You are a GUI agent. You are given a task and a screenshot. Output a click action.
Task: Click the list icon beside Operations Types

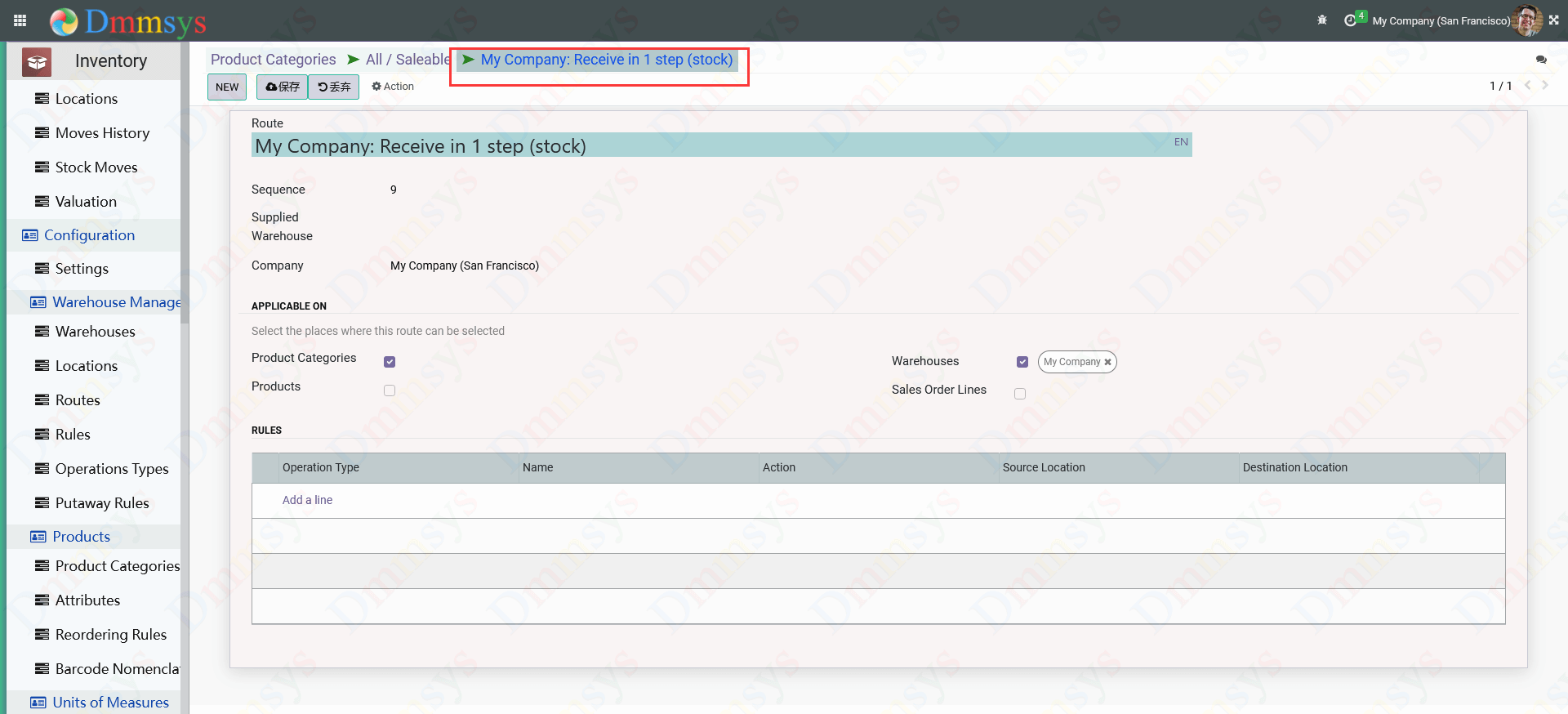tap(42, 468)
